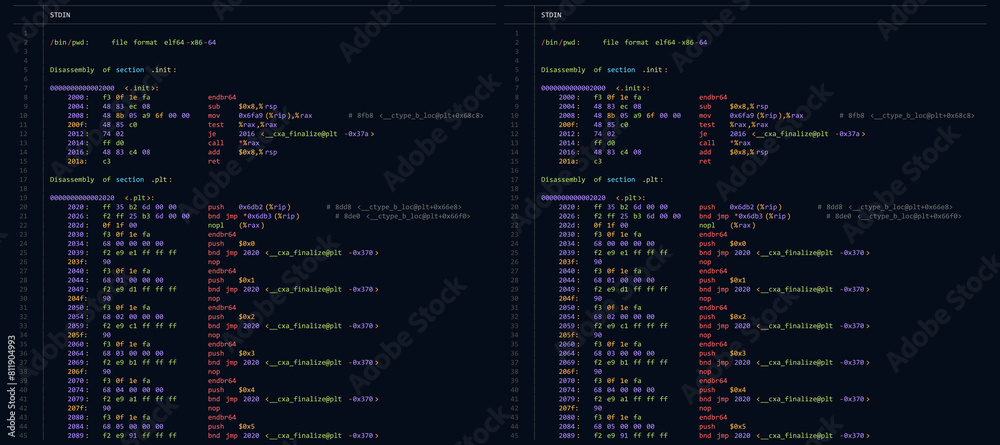Viewport: 1000px width, 445px height.
Task: Click 'call *%rax' in left pane
Action: click(233, 143)
